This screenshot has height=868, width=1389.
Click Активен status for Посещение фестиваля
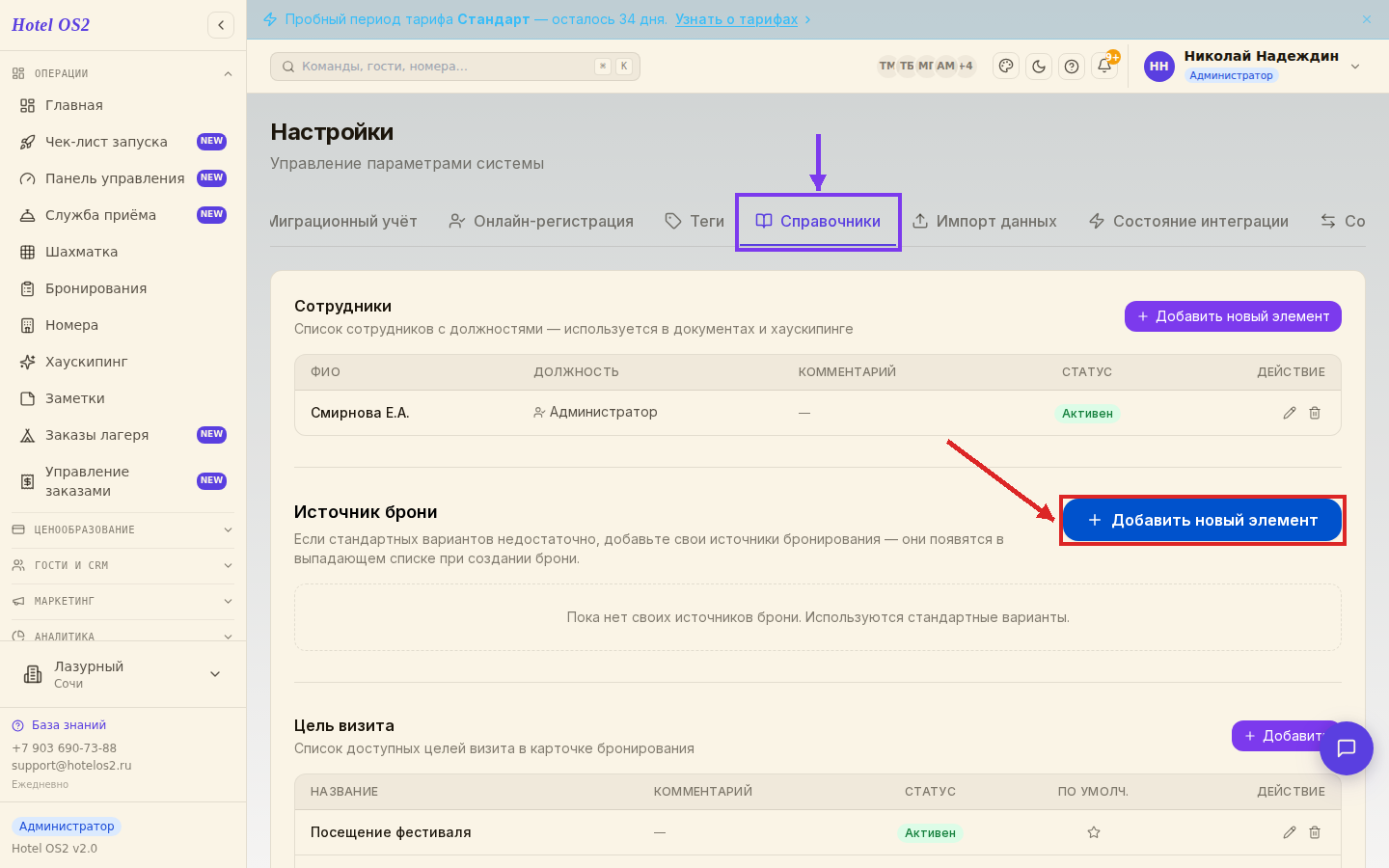click(930, 832)
